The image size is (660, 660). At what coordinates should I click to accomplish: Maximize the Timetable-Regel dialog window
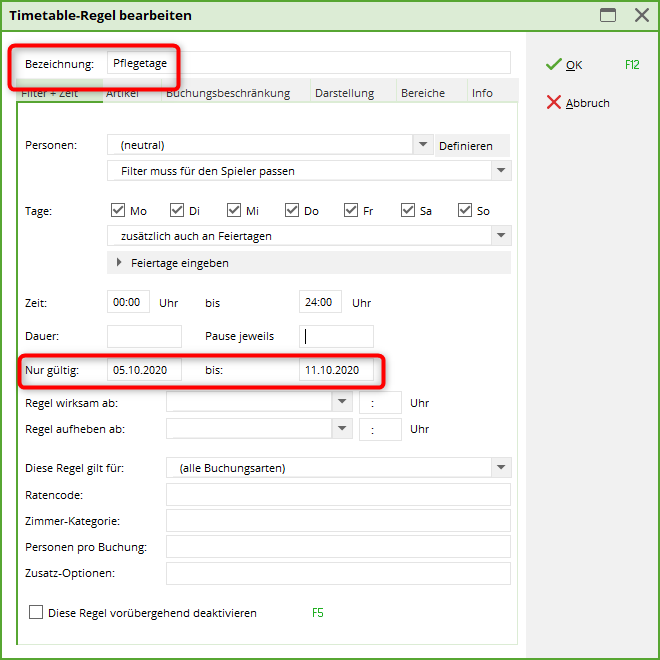[x=607, y=15]
